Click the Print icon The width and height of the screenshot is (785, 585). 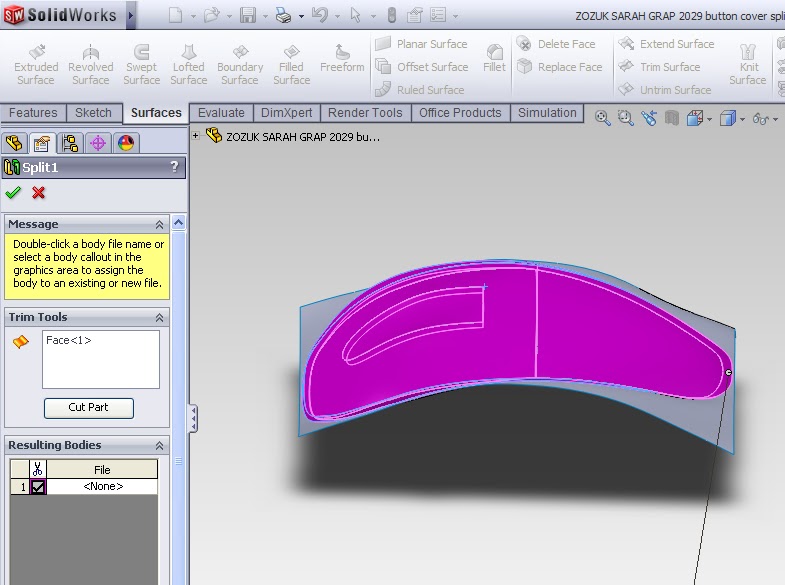tap(284, 16)
